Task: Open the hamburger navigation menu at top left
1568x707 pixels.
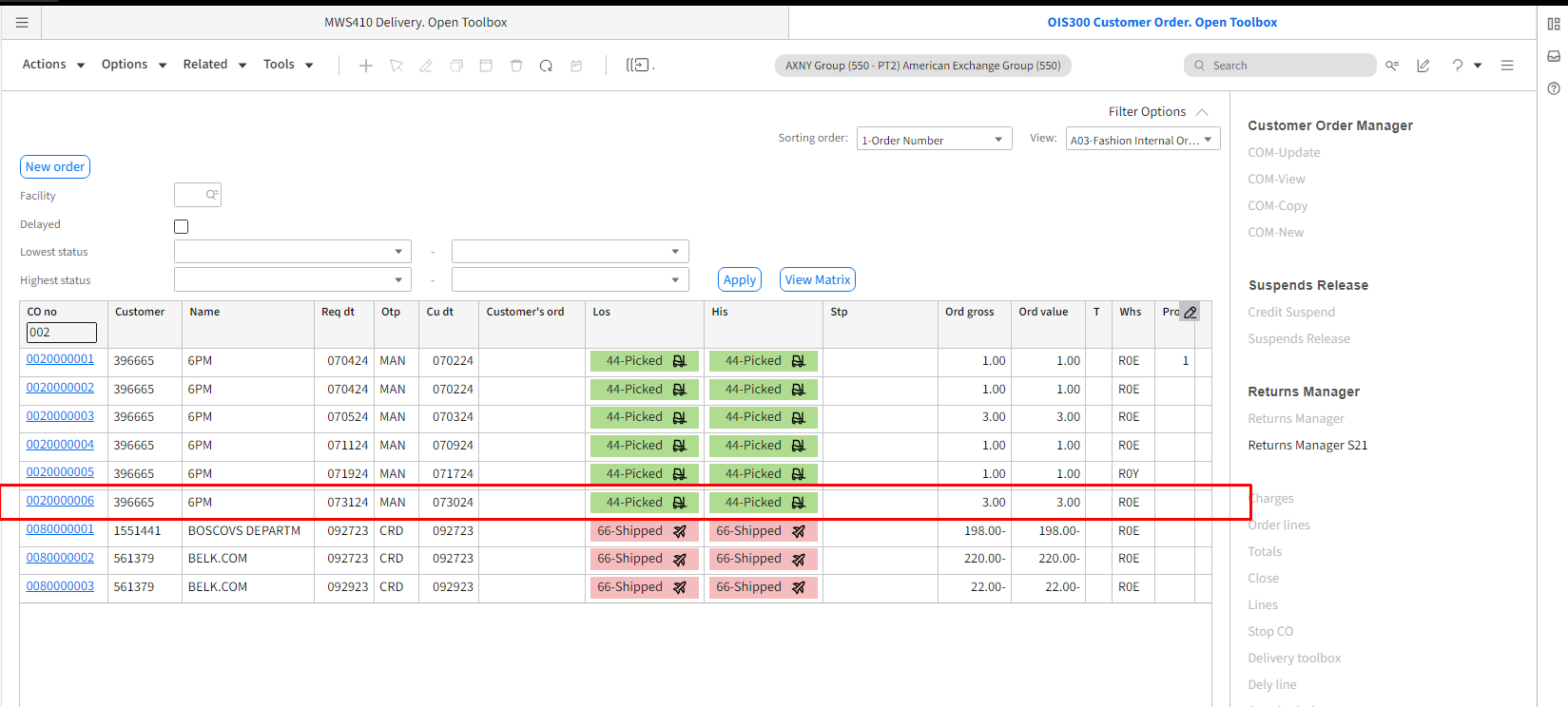Action: [22, 22]
